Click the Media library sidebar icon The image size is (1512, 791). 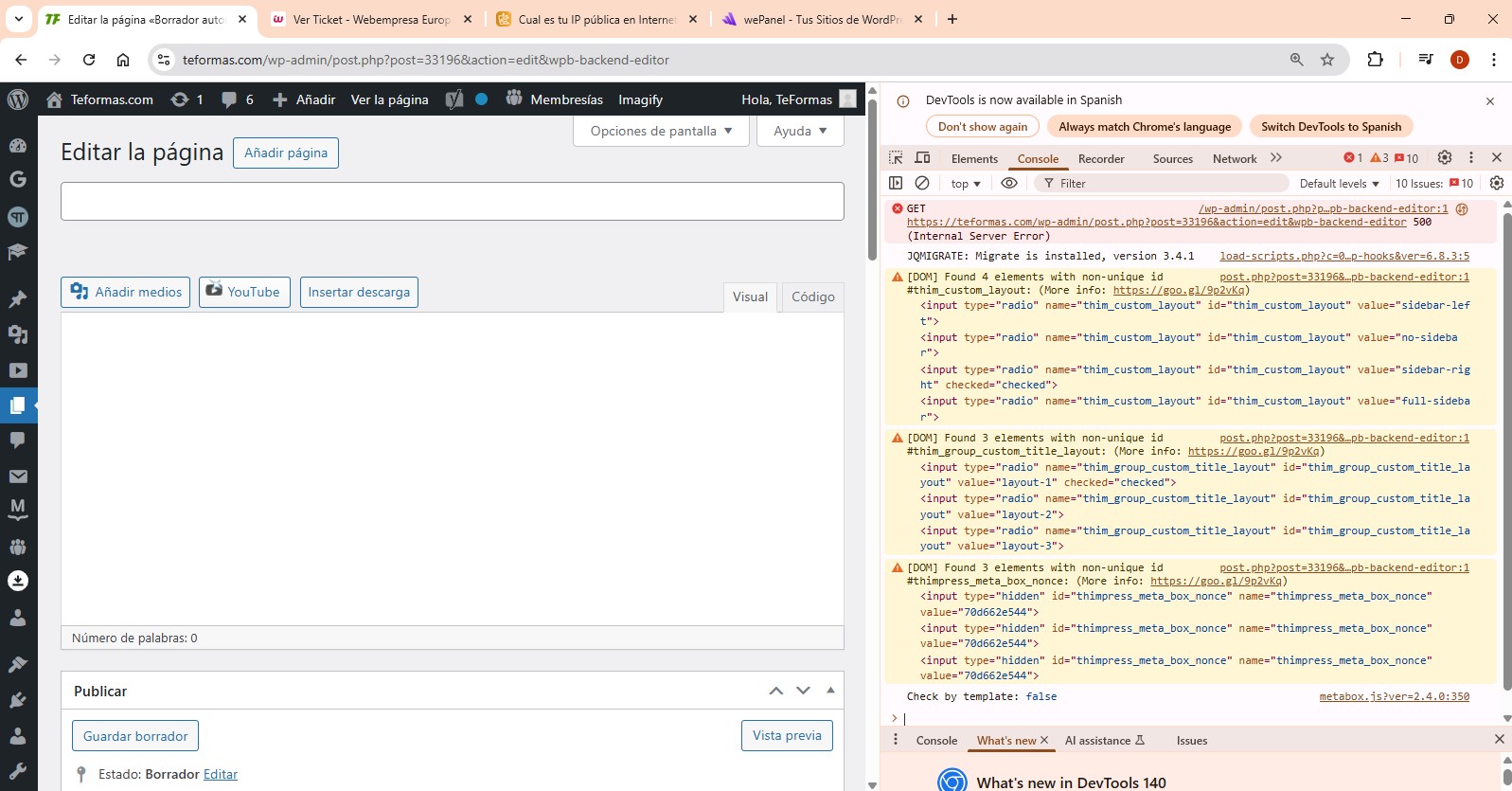tap(18, 334)
